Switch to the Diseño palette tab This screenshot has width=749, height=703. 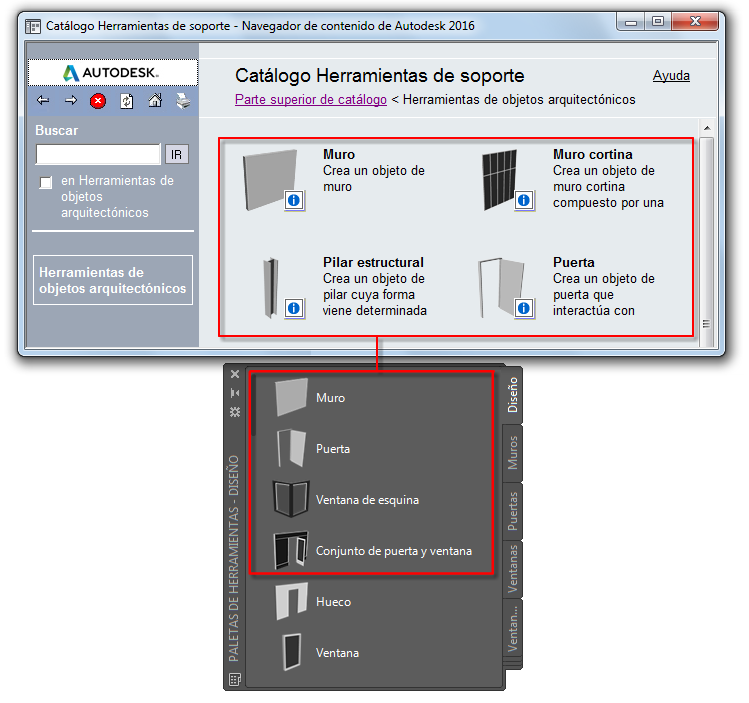coord(513,395)
